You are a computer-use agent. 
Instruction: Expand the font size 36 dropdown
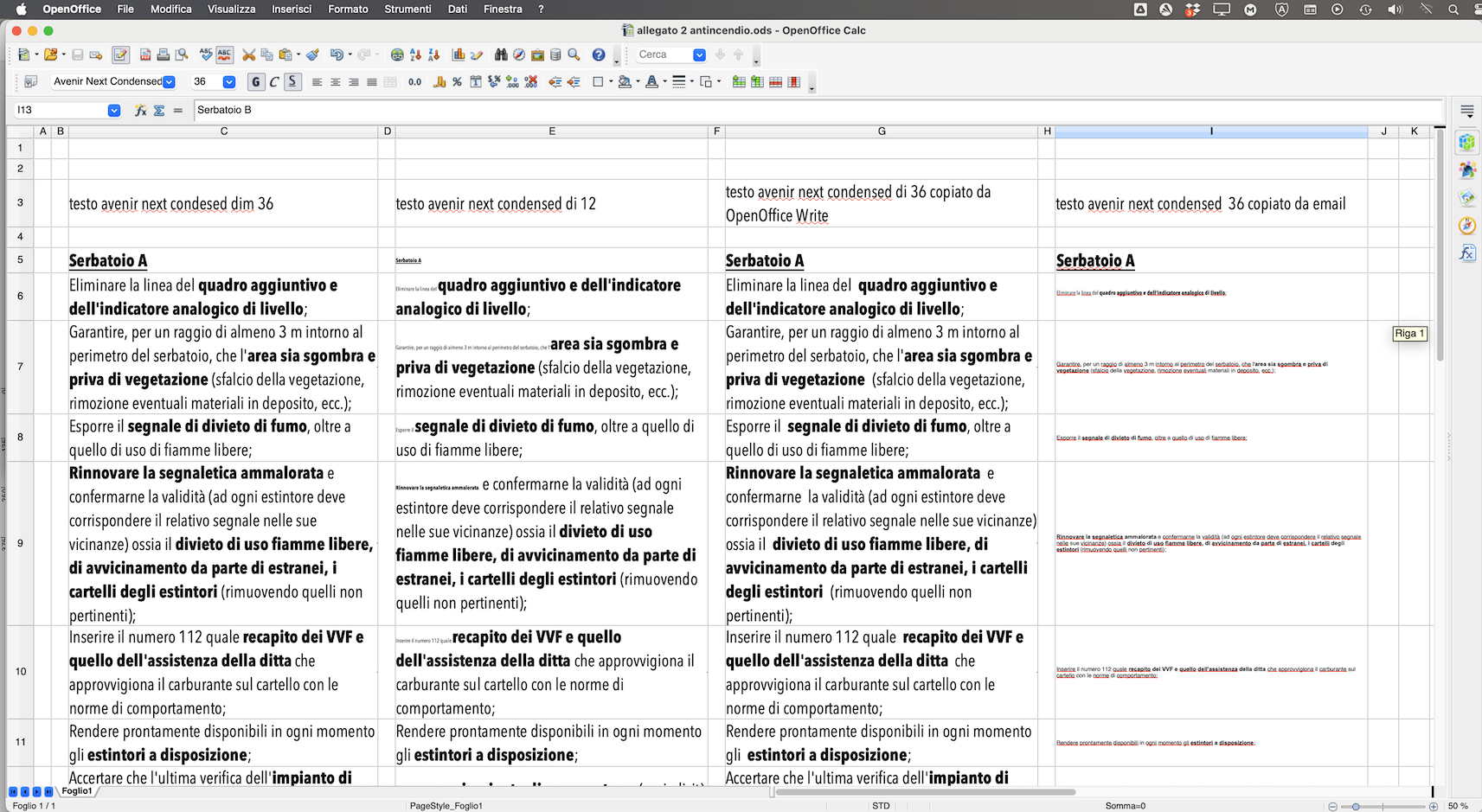pos(229,81)
